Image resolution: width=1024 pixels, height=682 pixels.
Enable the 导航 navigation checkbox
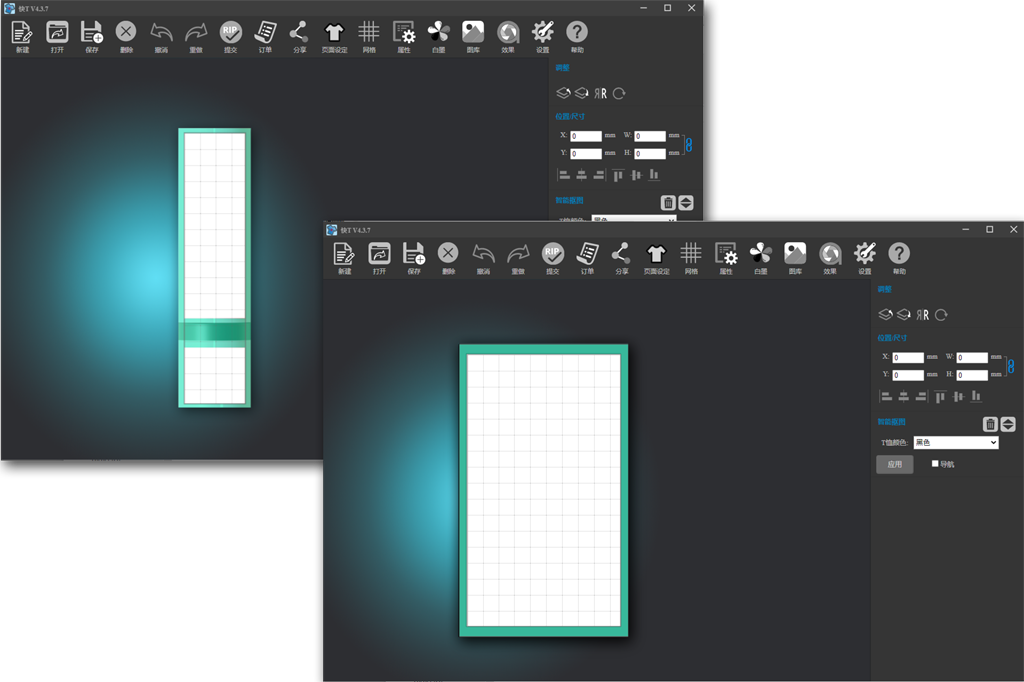935,464
